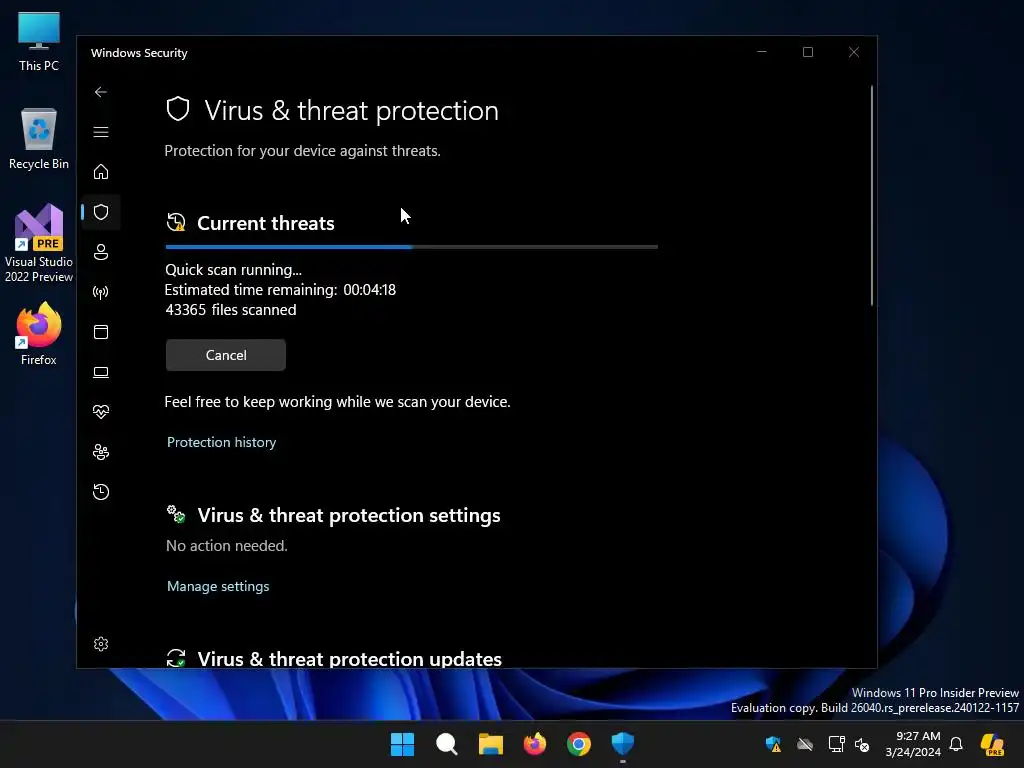Open File Explorer from the taskbar

coord(490,744)
